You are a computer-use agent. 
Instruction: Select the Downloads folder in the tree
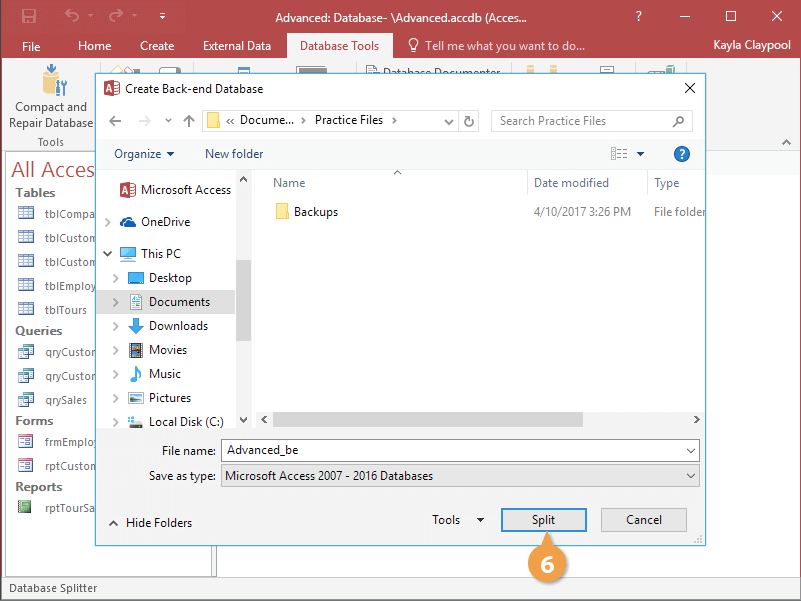pyautogui.click(x=169, y=326)
